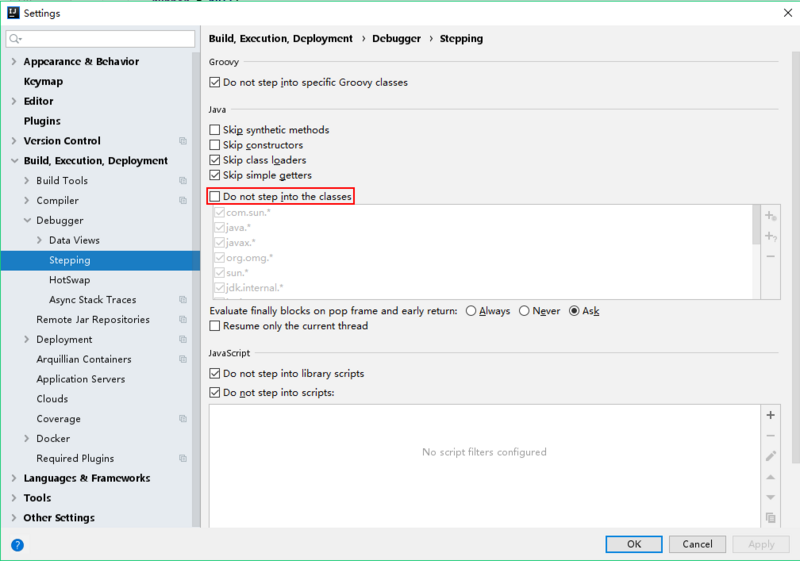Click project-level icon beside Required Plugins
The width and height of the screenshot is (800, 561).
[183, 458]
